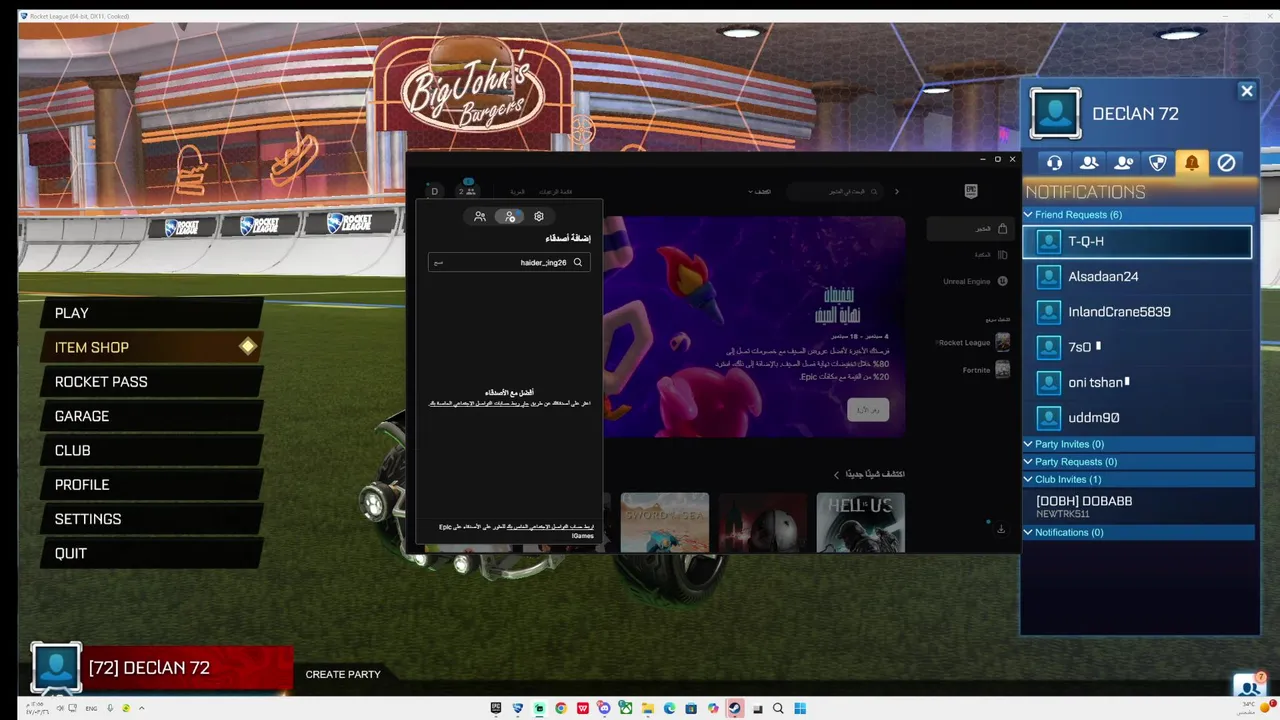Open the Sword of the Sea thumbnail

tap(665, 522)
